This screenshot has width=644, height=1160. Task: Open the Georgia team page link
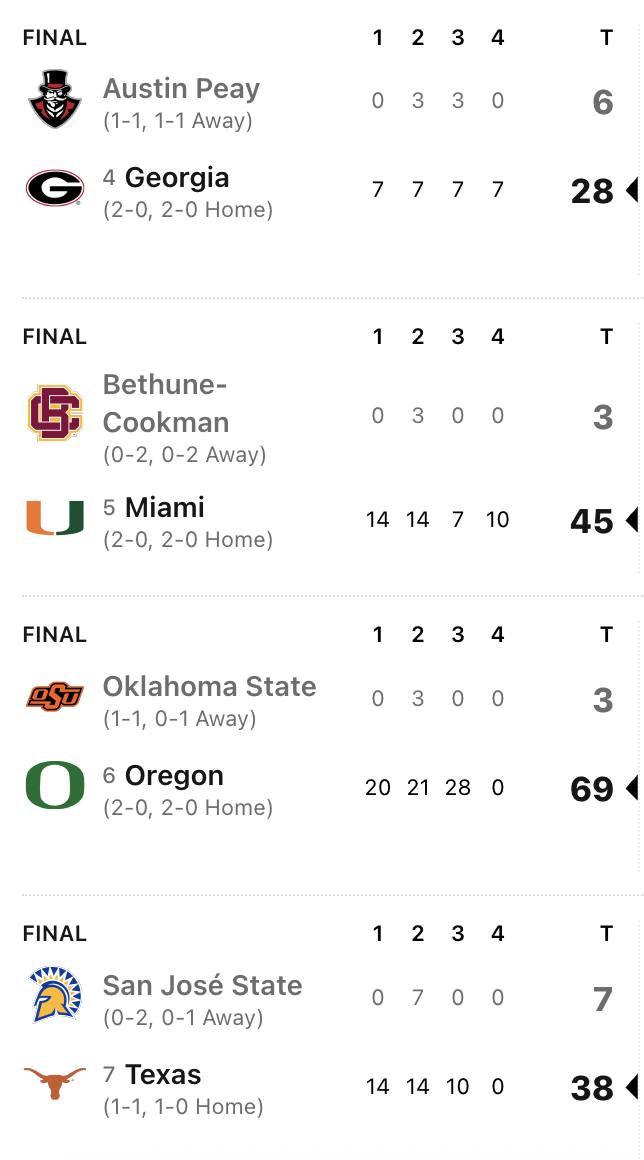177,178
